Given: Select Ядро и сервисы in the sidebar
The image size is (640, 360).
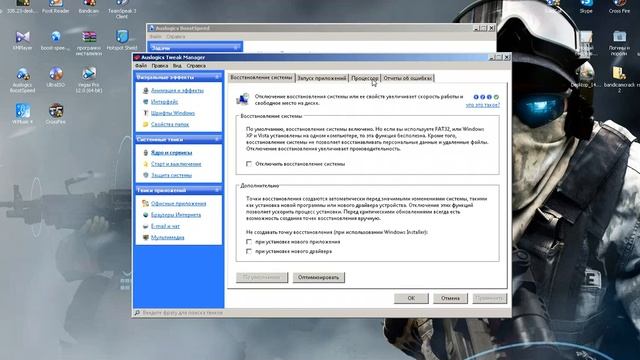Looking at the screenshot, I should [x=171, y=153].
